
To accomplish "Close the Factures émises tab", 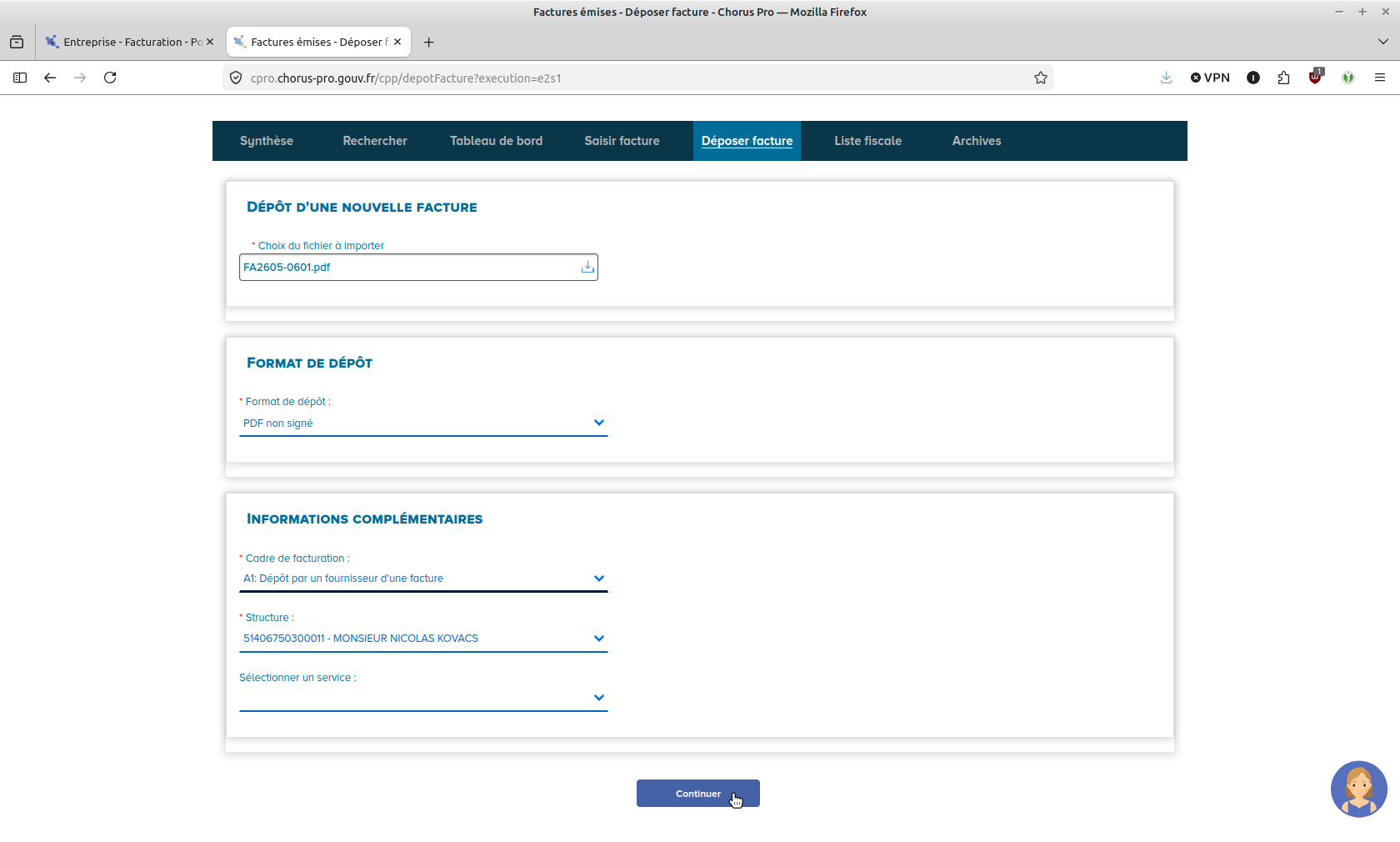I will pyautogui.click(x=397, y=42).
